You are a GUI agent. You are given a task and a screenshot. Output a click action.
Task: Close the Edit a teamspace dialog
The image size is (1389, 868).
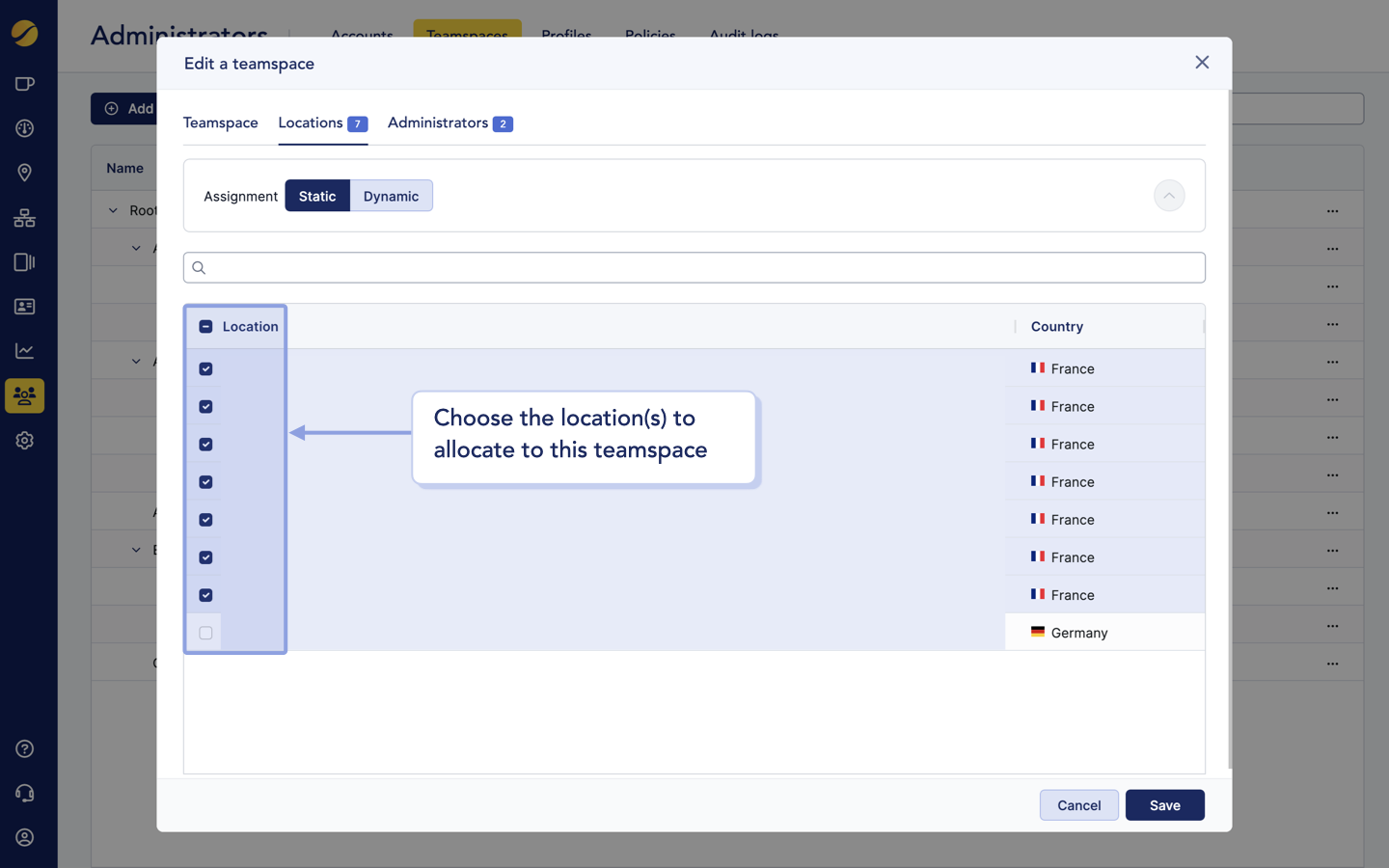tap(1202, 63)
